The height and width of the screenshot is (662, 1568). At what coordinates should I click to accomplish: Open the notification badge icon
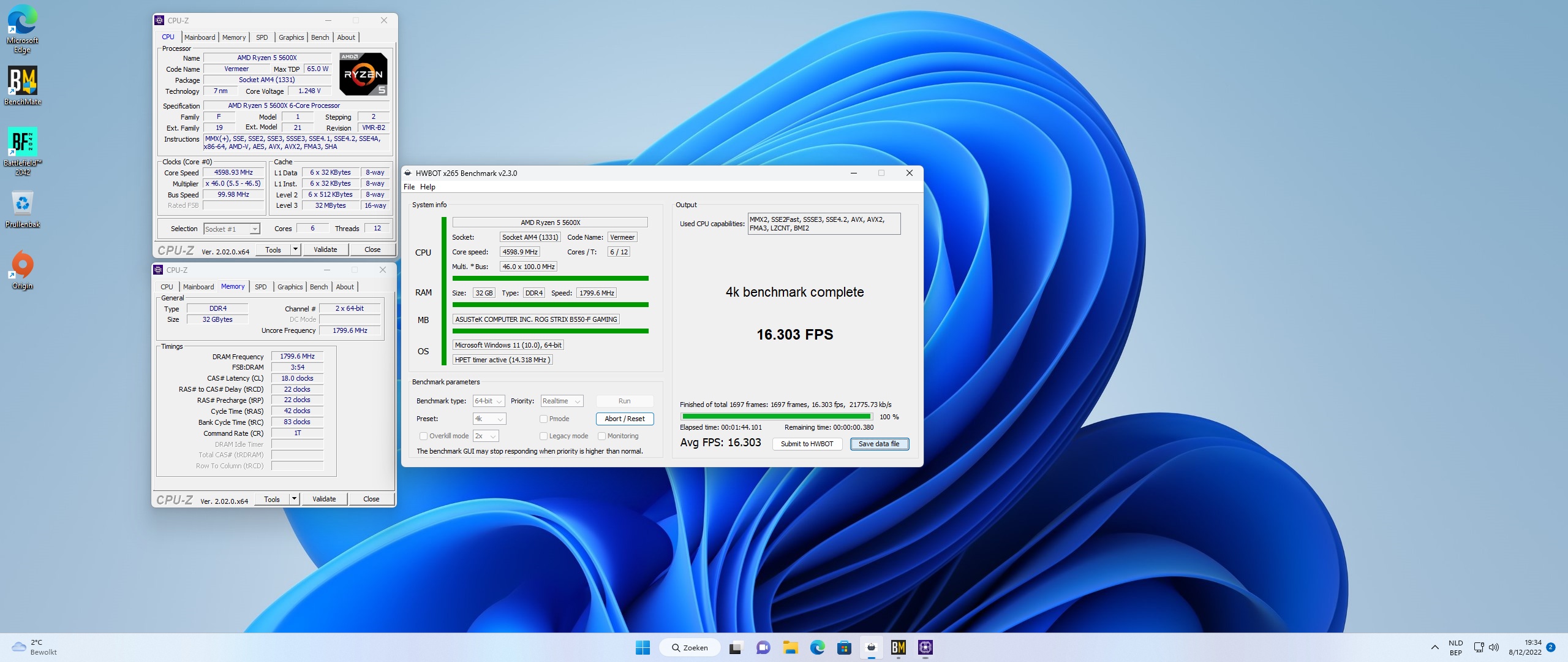[1550, 647]
